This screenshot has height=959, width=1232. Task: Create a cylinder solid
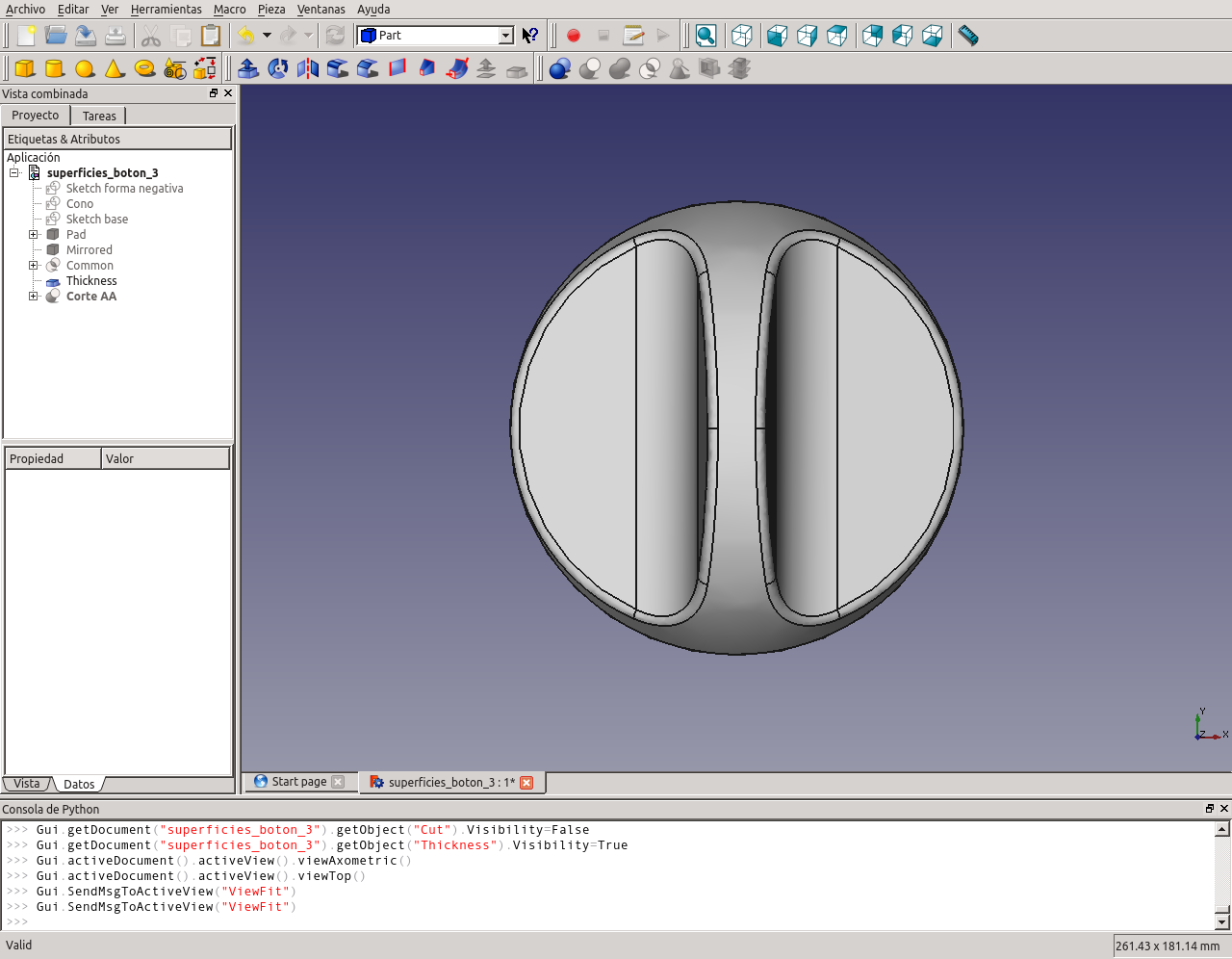(x=55, y=68)
